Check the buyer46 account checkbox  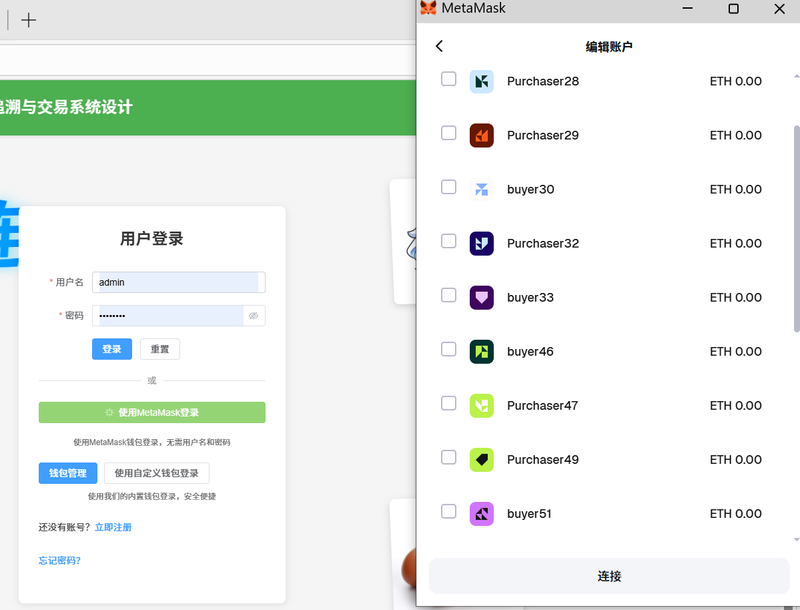(x=448, y=349)
